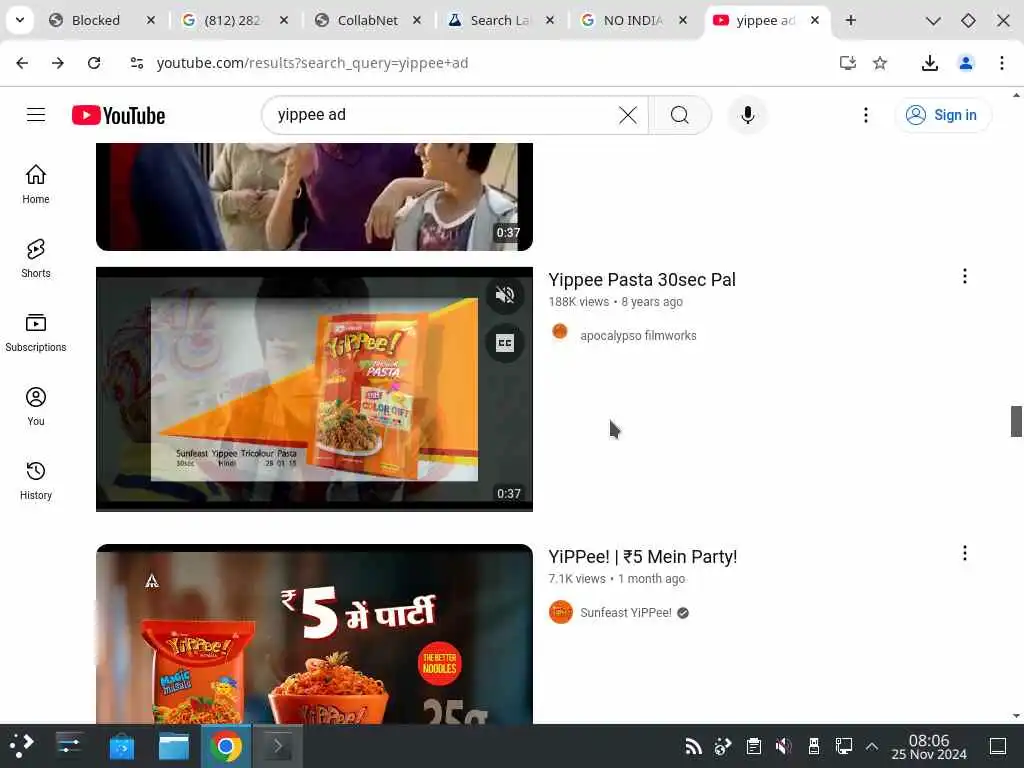The height and width of the screenshot is (768, 1024).
Task: Open more options for ₹5 Mein Party video
Action: pos(965,553)
